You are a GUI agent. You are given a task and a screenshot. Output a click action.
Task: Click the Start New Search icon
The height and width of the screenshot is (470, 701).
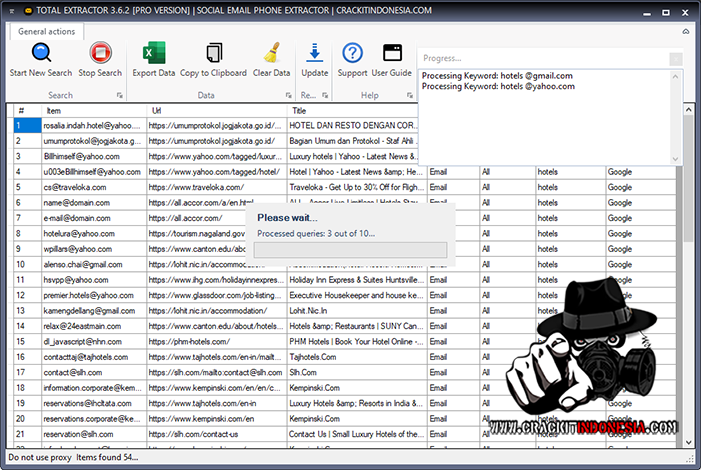pyautogui.click(x=40, y=54)
